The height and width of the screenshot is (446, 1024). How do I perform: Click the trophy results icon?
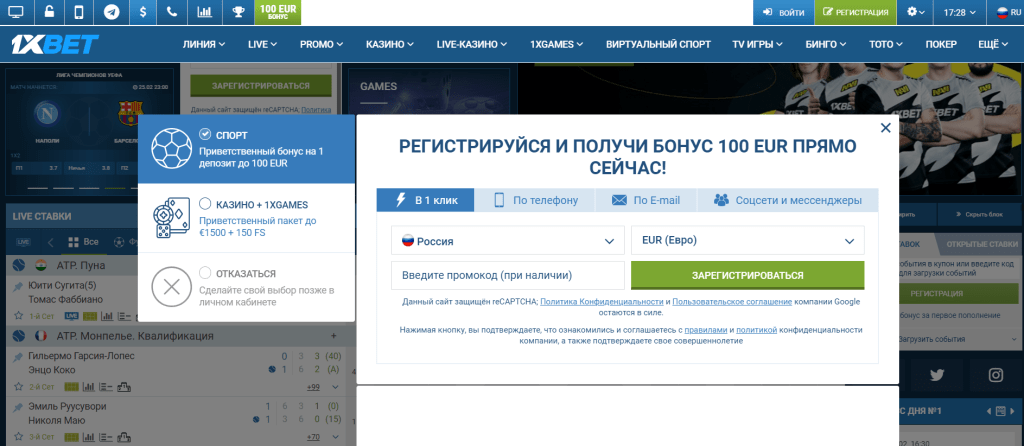point(237,12)
